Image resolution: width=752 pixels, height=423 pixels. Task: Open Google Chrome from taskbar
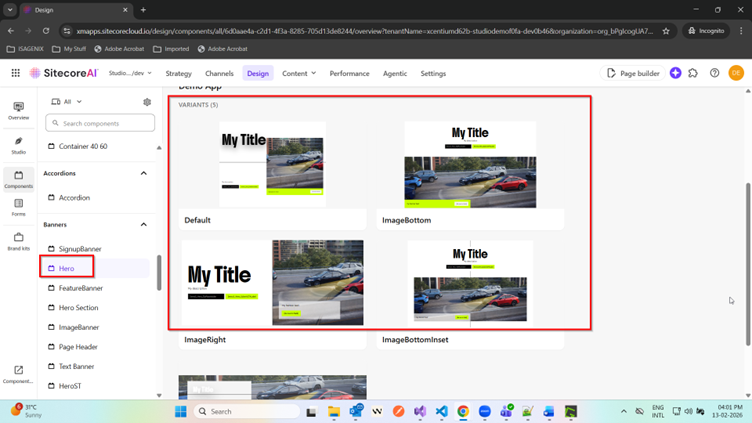(463, 411)
